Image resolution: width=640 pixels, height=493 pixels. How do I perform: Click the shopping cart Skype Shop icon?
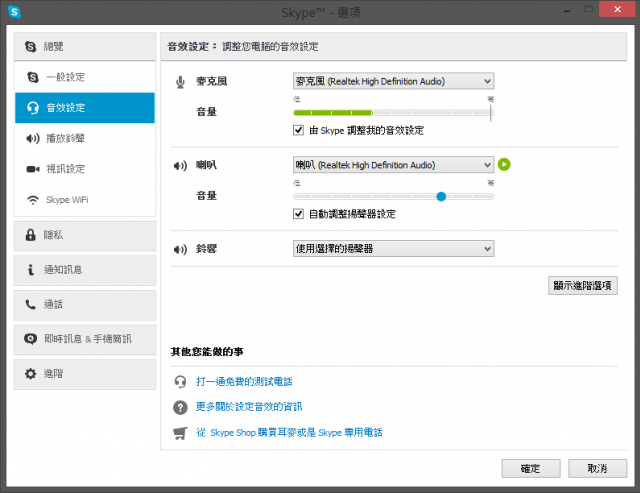(x=180, y=433)
